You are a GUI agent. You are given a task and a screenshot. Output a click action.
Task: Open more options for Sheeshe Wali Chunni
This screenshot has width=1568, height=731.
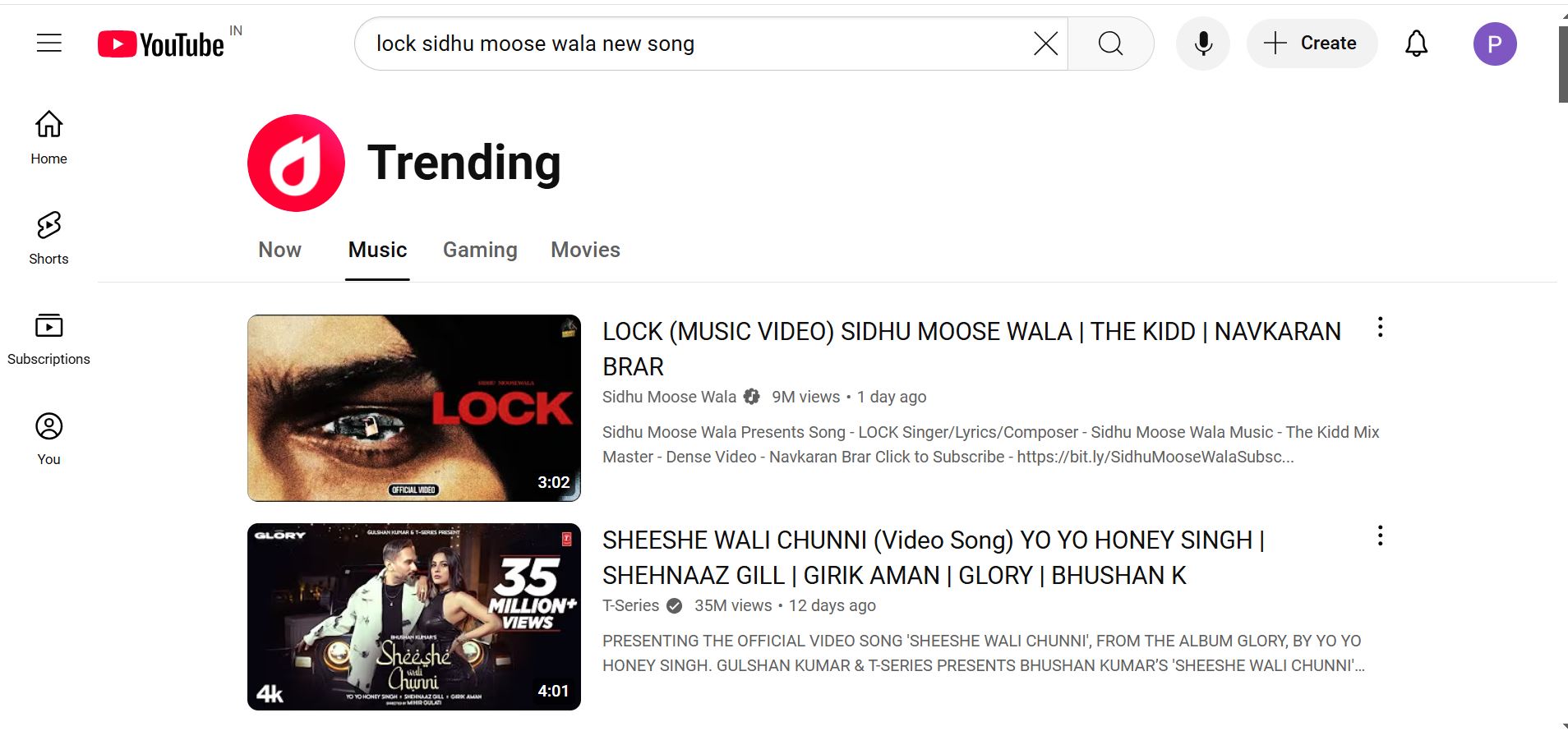point(1380,536)
